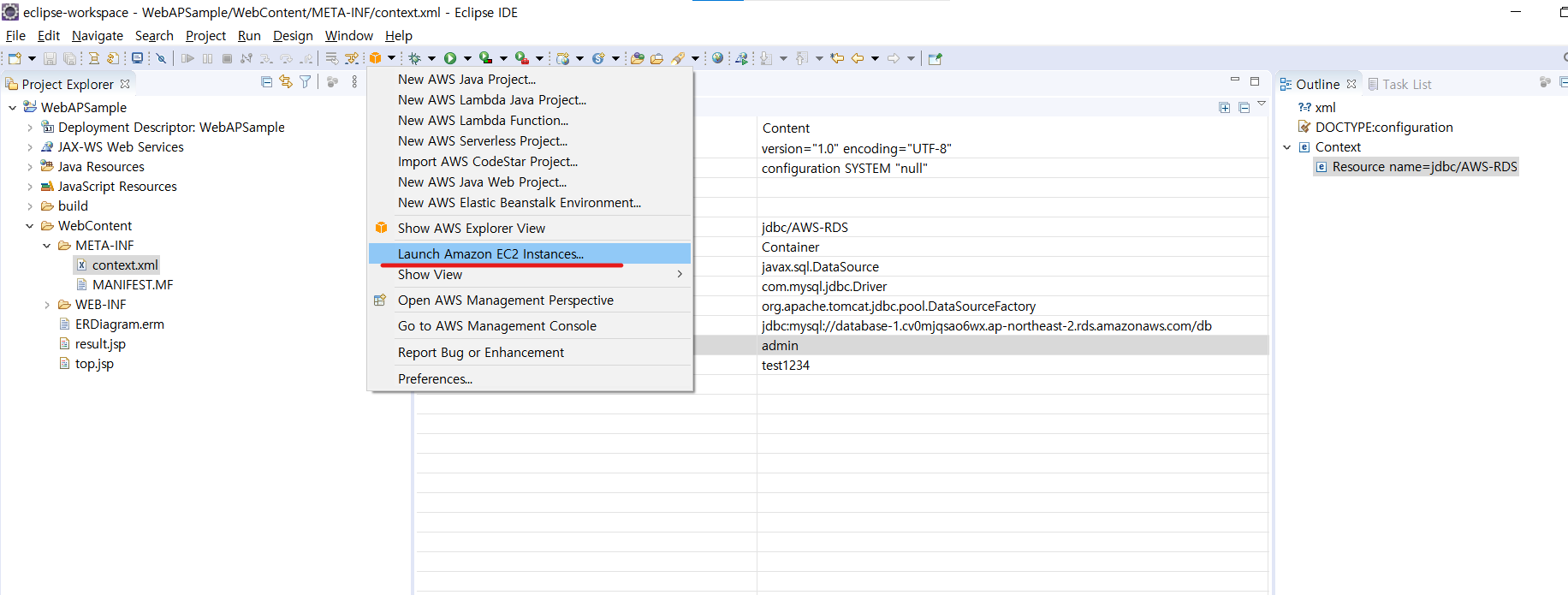Collapse the WebAPSample project node

pyautogui.click(x=12, y=108)
